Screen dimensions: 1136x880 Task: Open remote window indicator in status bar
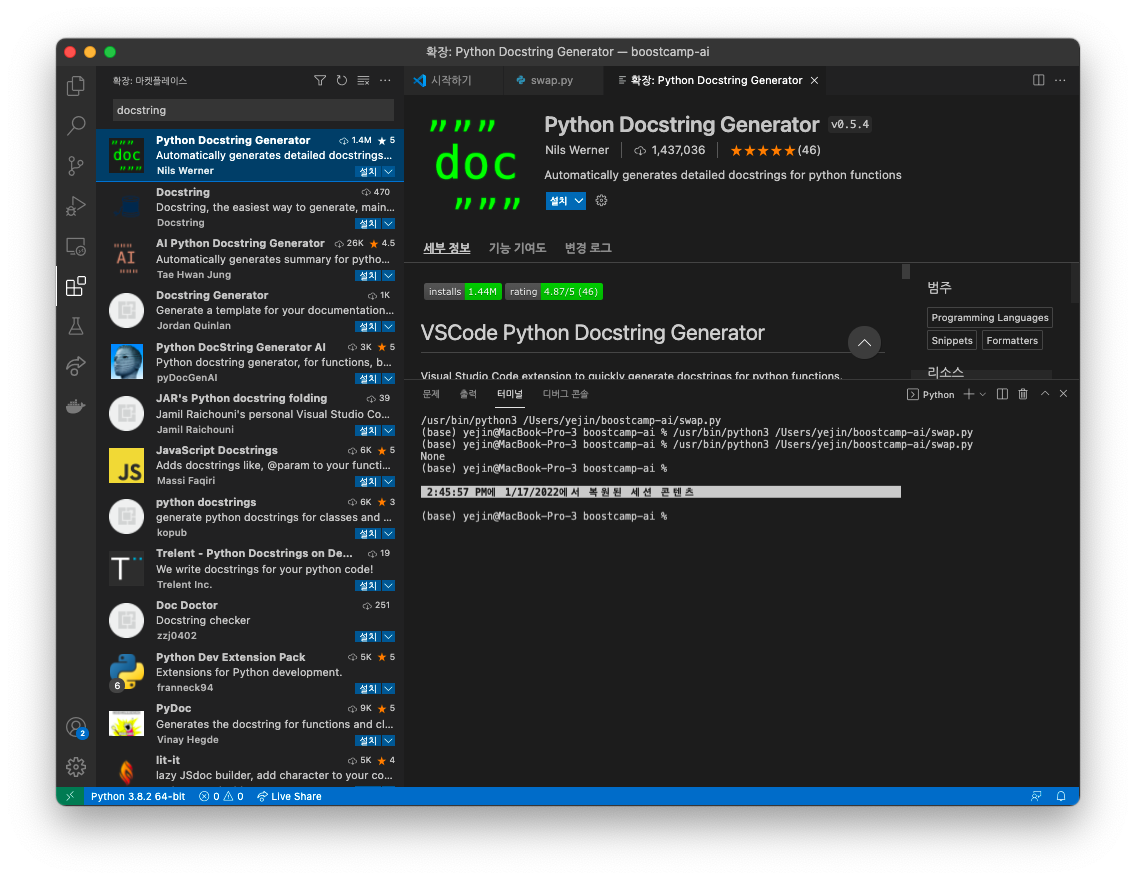point(70,796)
